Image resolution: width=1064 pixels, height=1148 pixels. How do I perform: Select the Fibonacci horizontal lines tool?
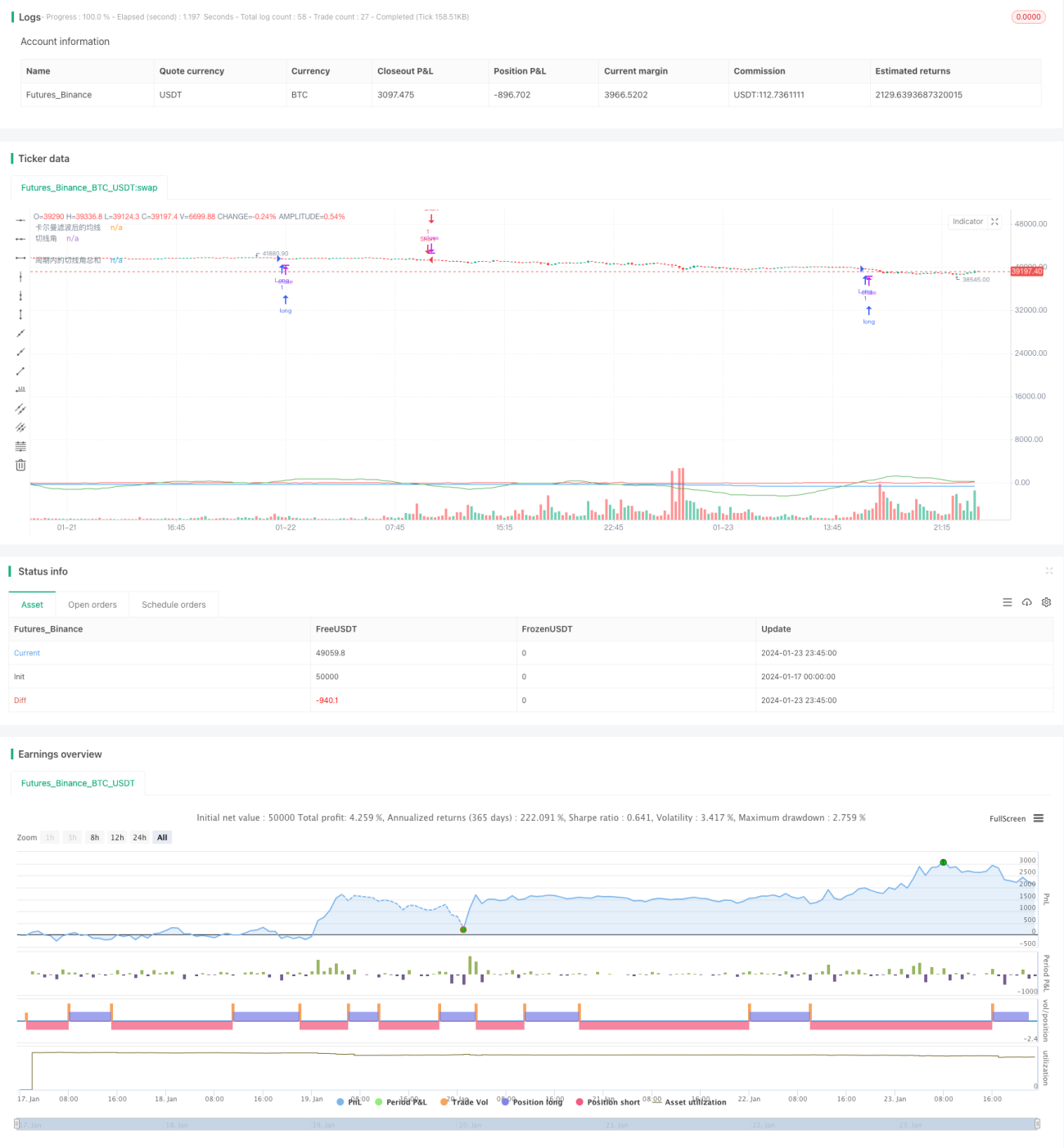tap(20, 446)
